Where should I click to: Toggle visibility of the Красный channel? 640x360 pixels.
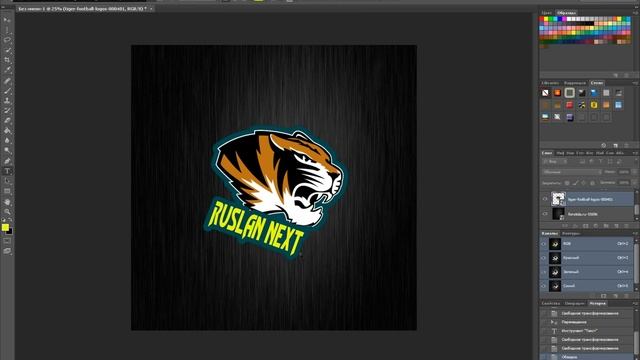[x=544, y=258]
